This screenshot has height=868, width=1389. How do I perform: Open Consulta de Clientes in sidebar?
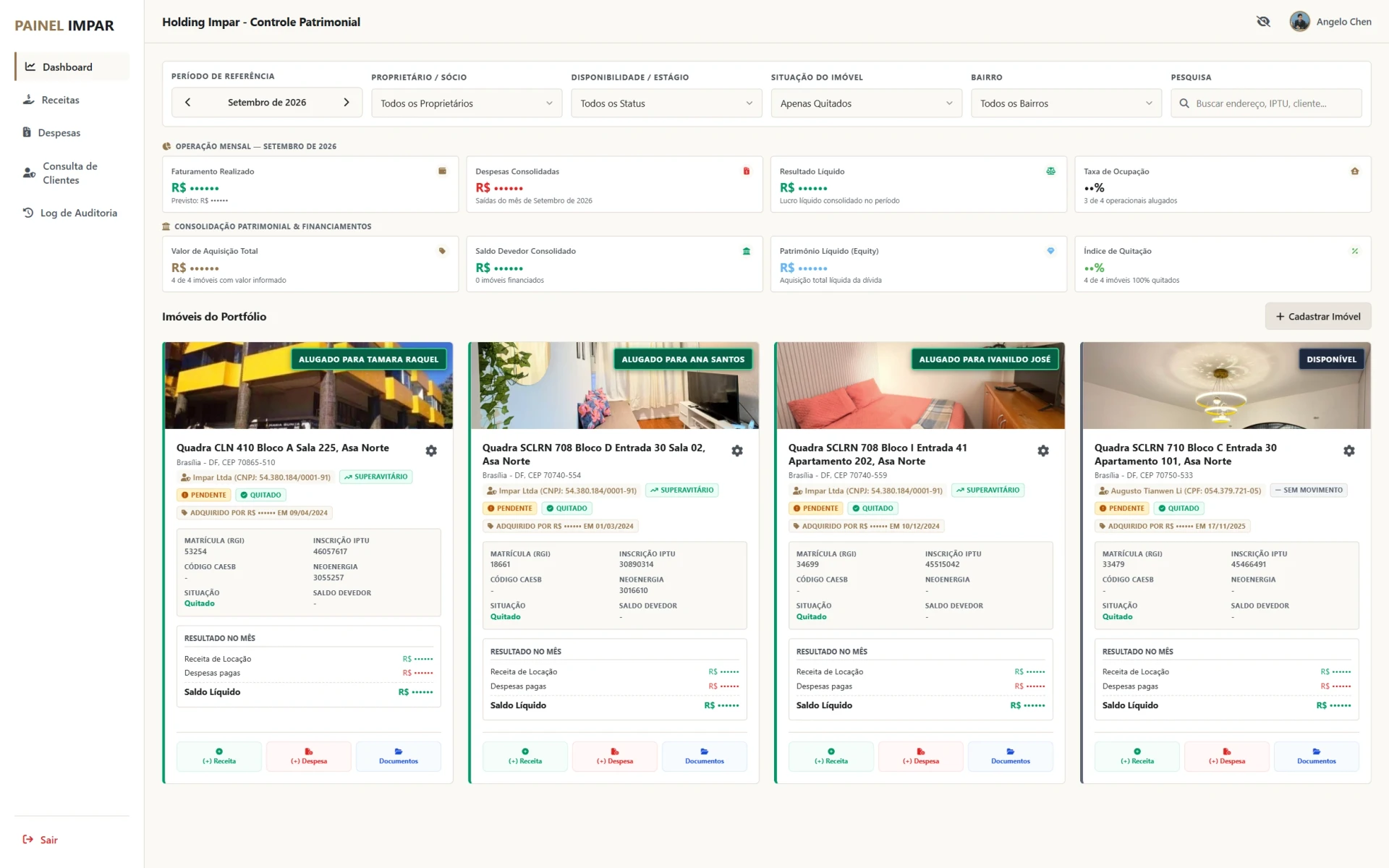pos(72,173)
